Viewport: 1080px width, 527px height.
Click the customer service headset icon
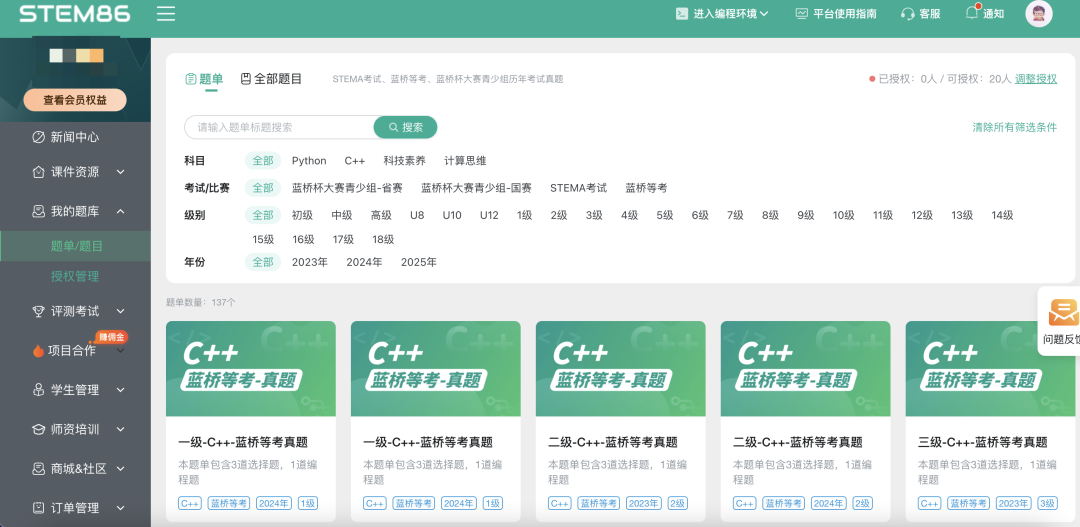tap(907, 14)
